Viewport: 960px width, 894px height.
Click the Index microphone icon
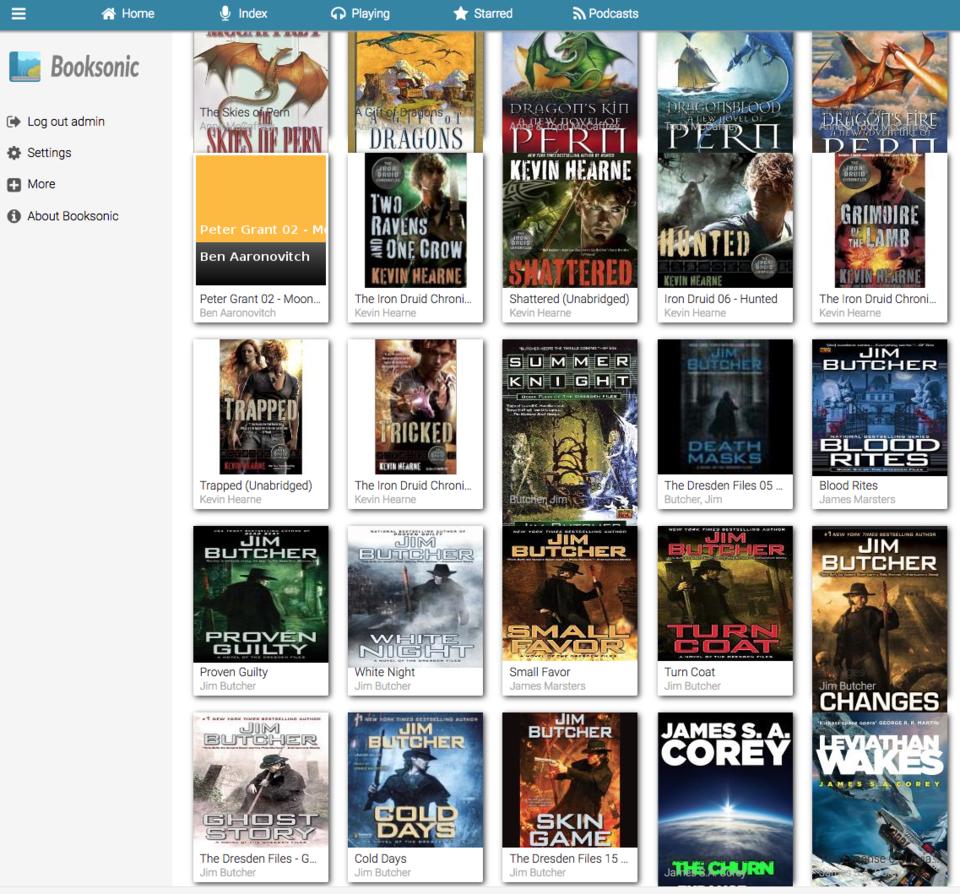225,14
